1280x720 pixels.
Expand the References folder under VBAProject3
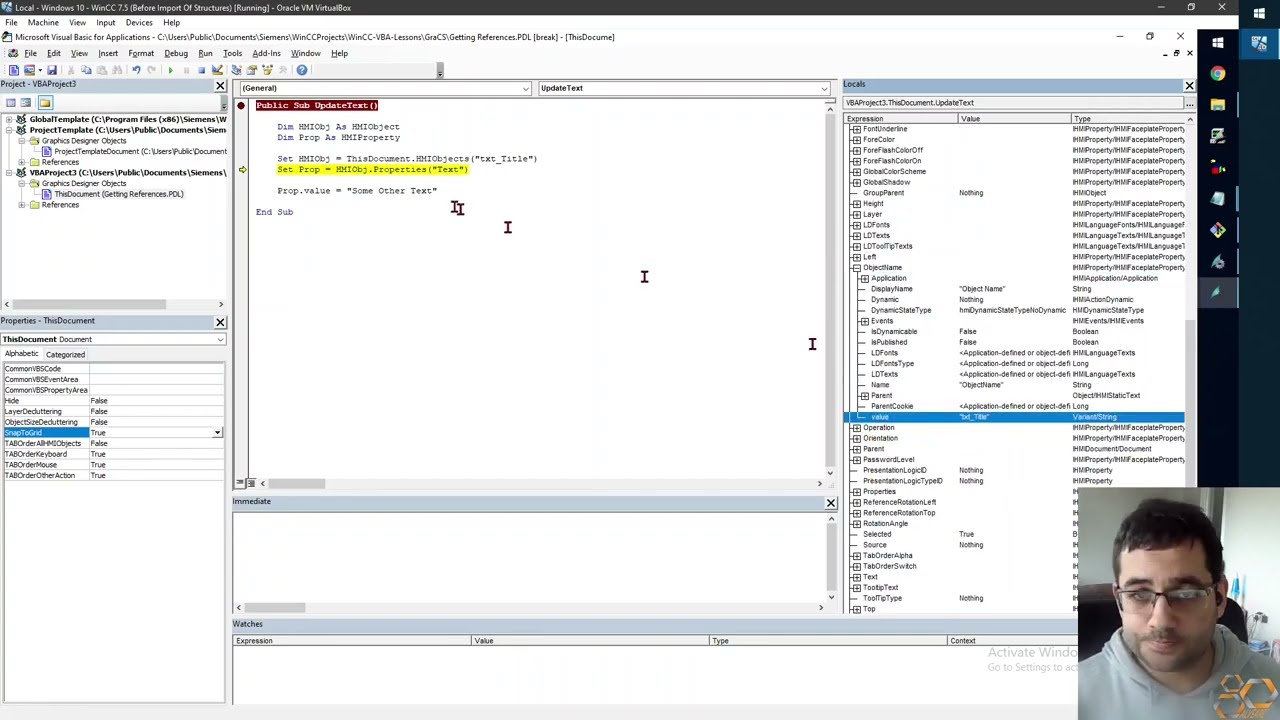22,205
